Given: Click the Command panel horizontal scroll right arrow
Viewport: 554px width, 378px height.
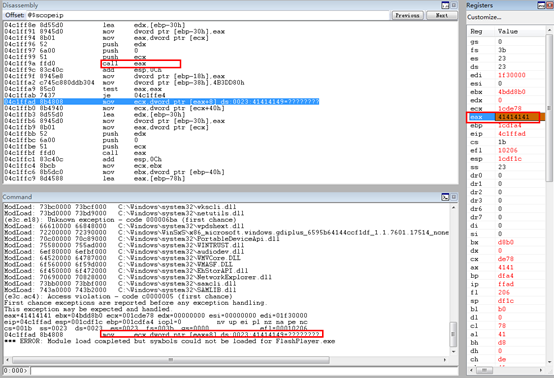Looking at the screenshot, I should pyautogui.click(x=445, y=360).
